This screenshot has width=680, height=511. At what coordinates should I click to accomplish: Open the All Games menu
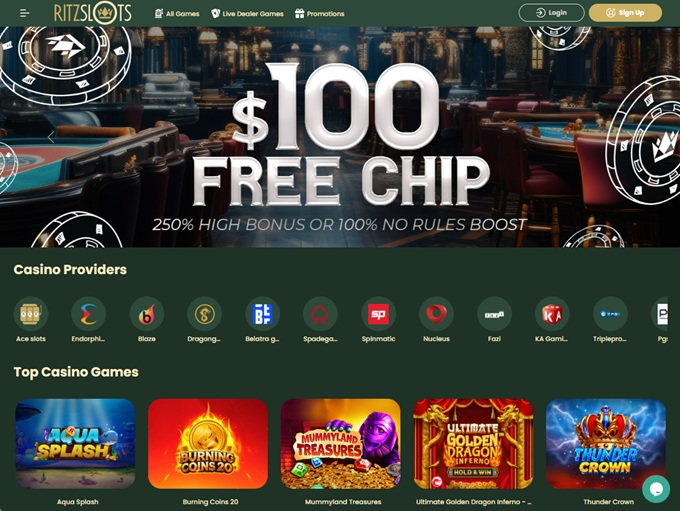click(x=177, y=13)
